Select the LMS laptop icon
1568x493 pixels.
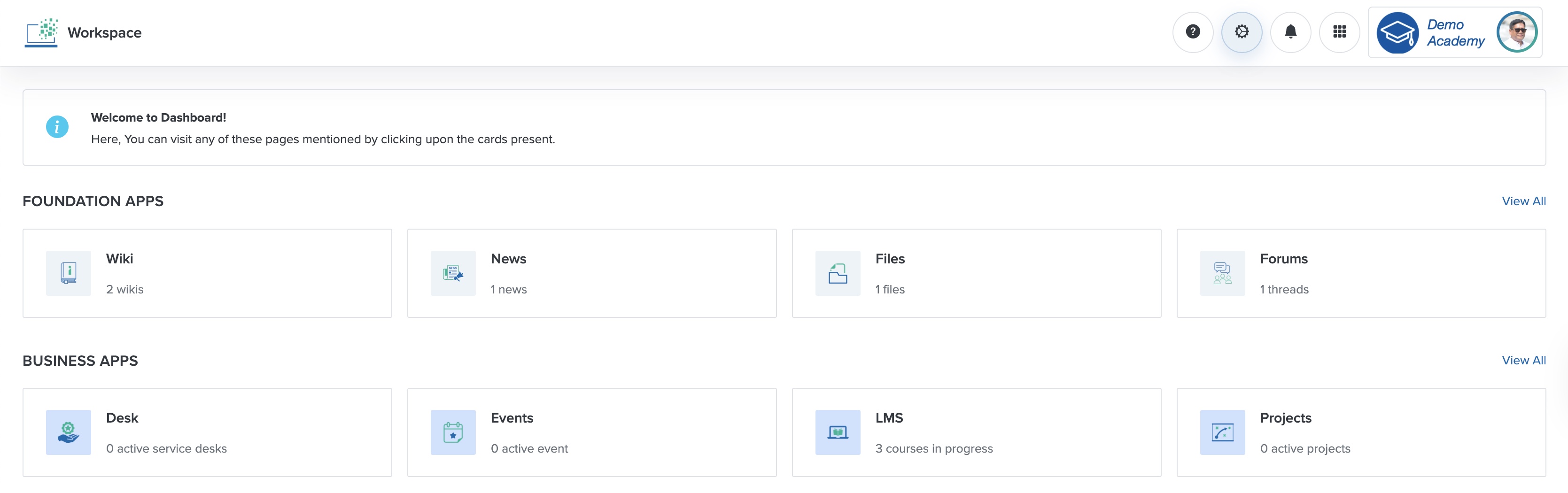pos(838,432)
